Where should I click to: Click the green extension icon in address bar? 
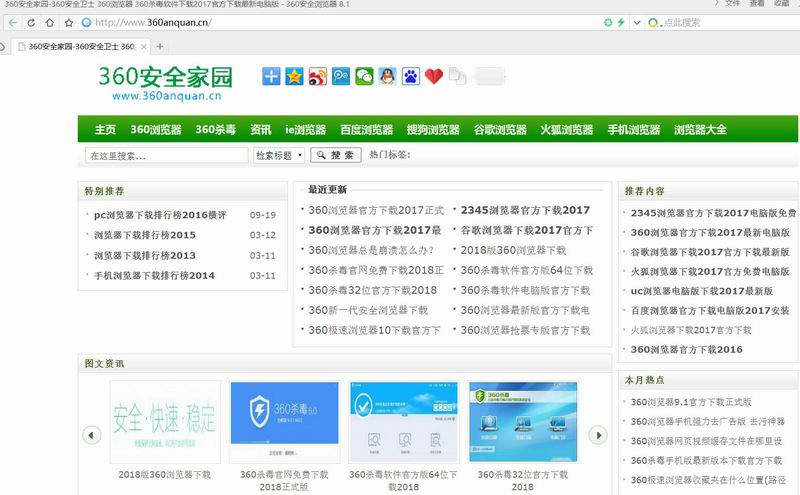point(608,22)
